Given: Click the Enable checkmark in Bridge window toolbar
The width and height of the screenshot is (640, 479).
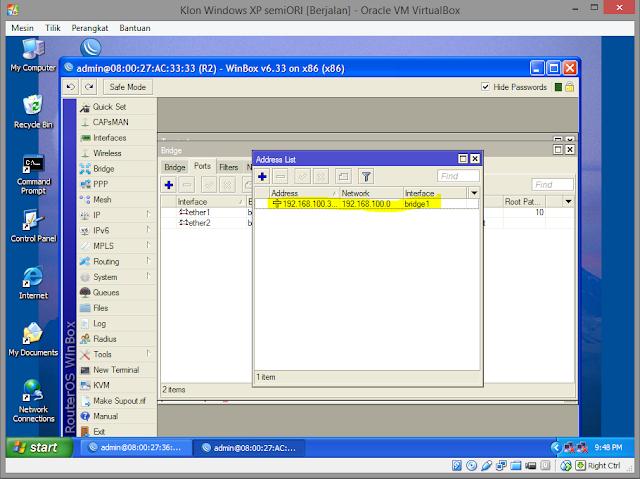Looking at the screenshot, I should tap(209, 185).
